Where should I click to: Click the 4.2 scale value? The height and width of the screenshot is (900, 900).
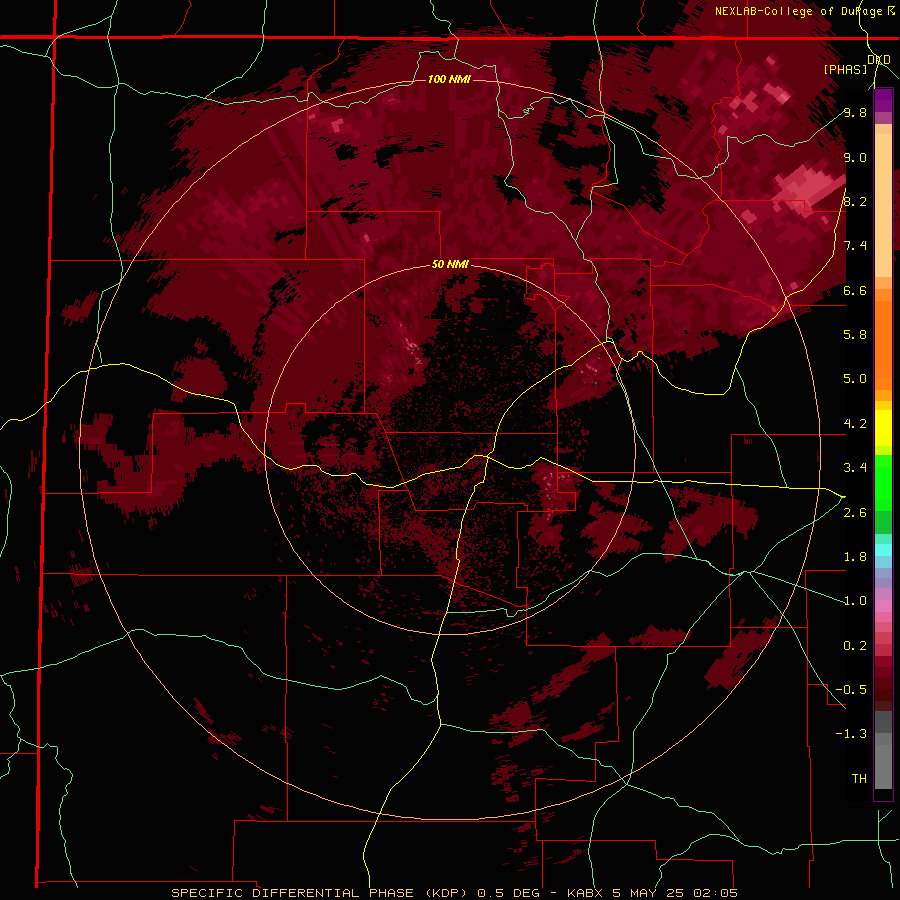(x=855, y=424)
